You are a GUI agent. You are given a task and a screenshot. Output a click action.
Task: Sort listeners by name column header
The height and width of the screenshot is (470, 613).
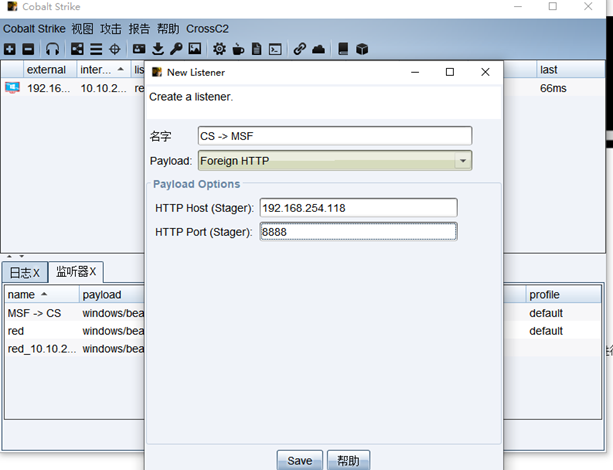pyautogui.click(x=42, y=294)
